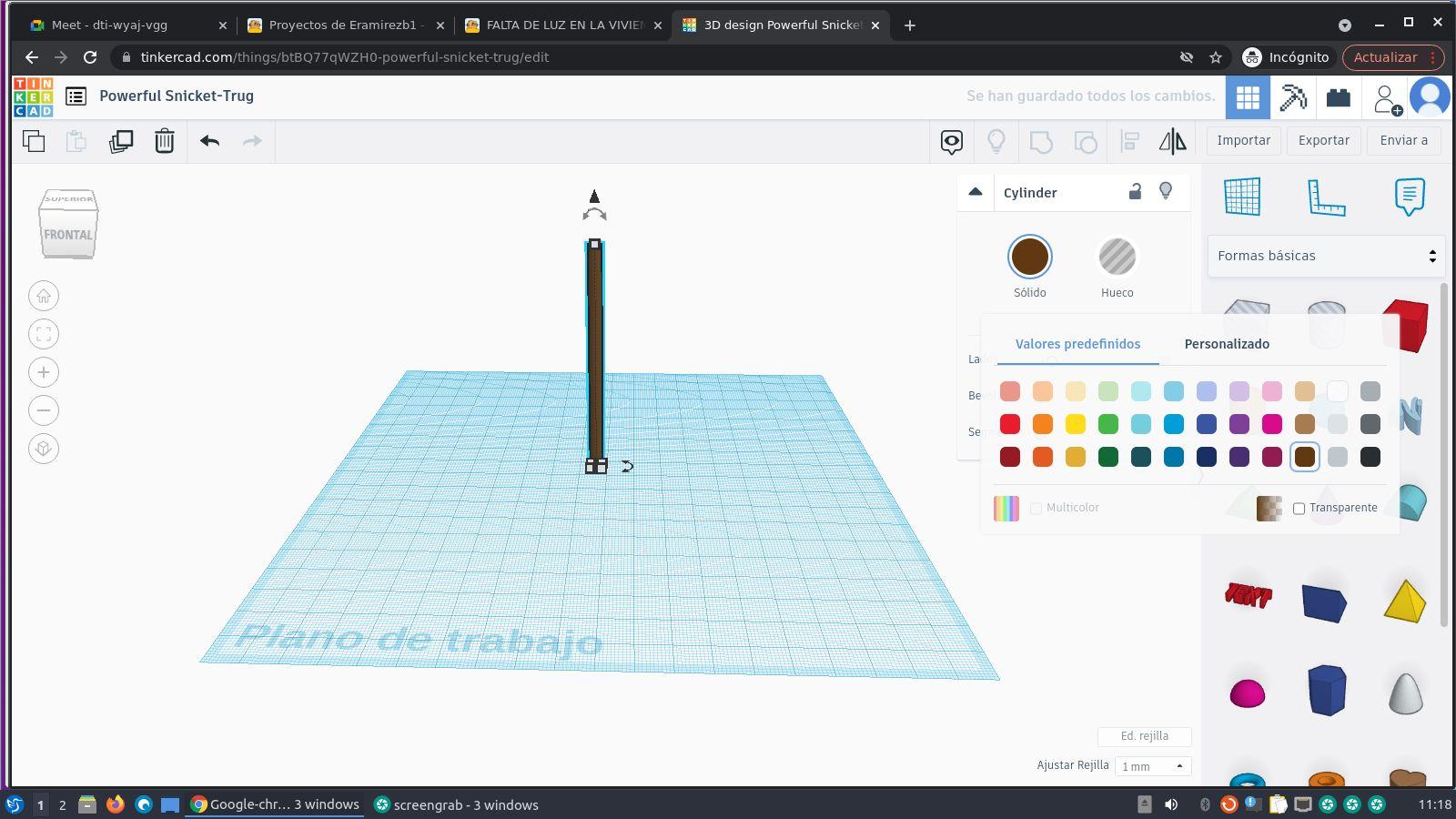Click the Importar button
1456x819 pixels.
click(x=1243, y=141)
